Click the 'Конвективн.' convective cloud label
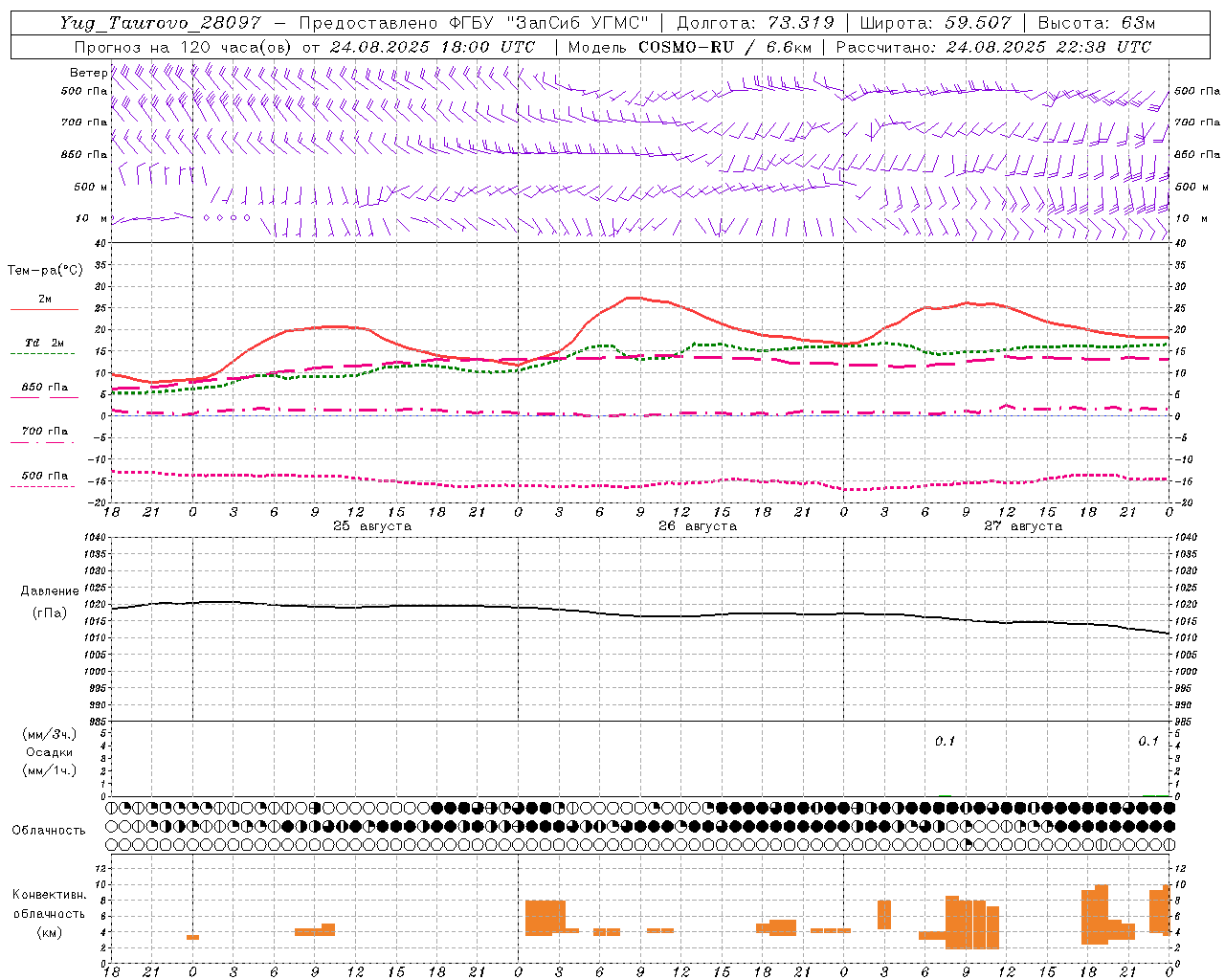Viewport: 1225px width, 980px height. tap(50, 895)
